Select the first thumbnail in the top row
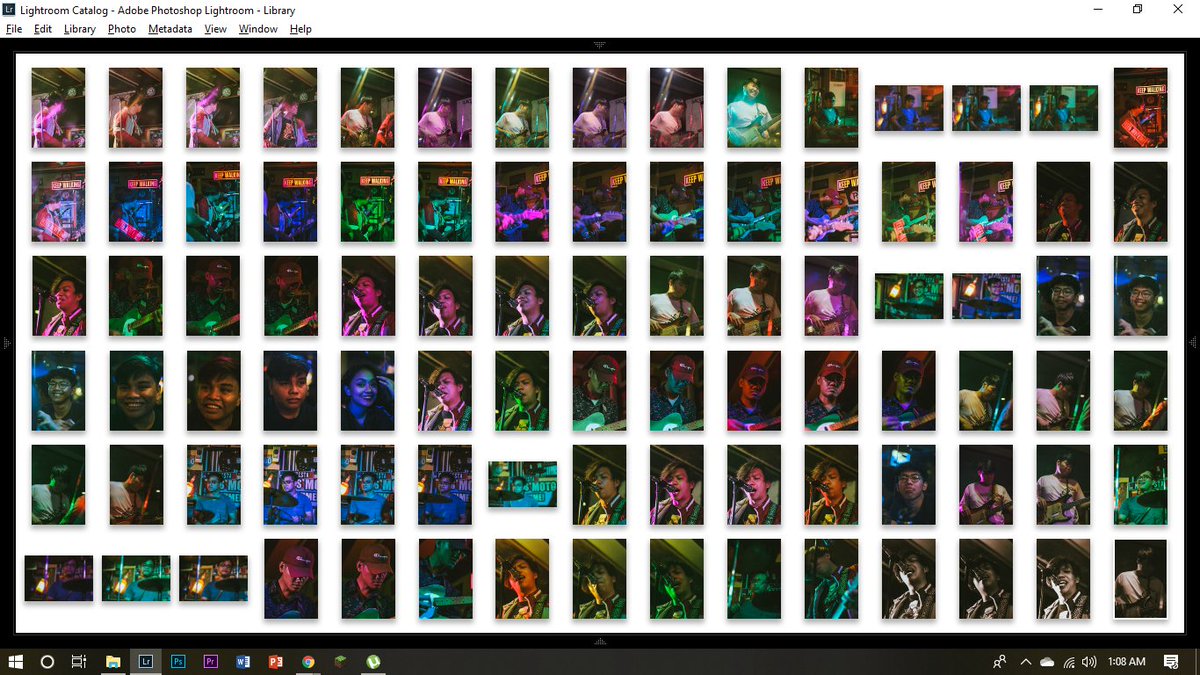 pos(58,108)
